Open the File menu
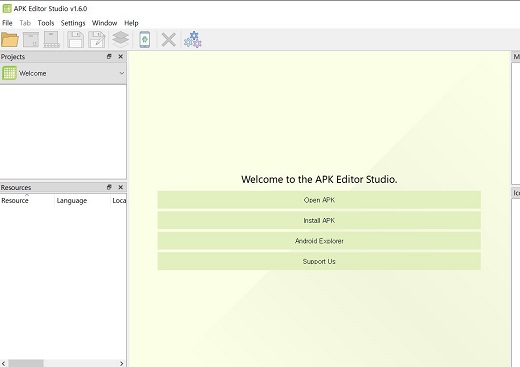Image resolution: width=520 pixels, height=367 pixels. (x=7, y=23)
